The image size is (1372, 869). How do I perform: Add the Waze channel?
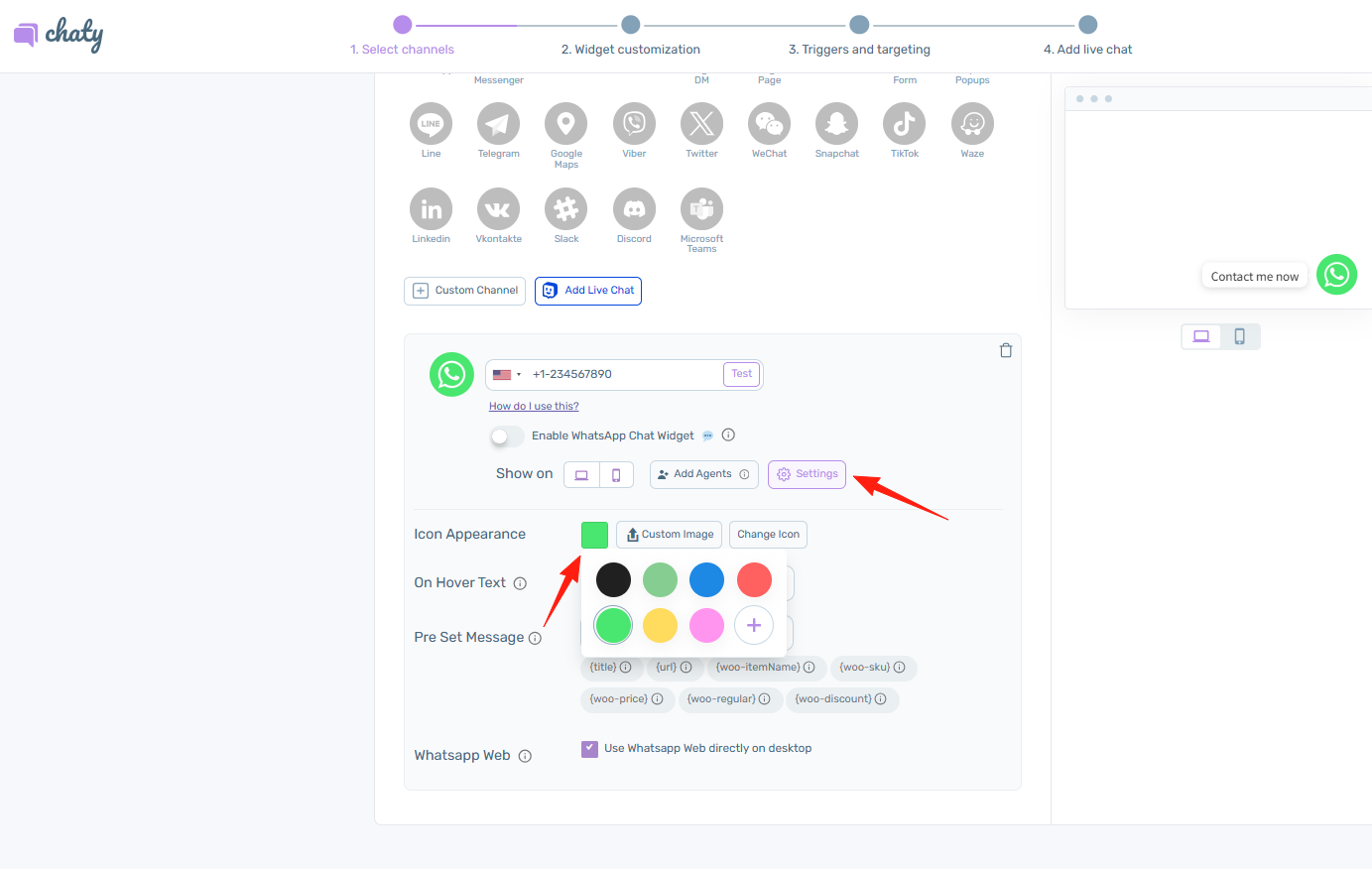click(972, 124)
